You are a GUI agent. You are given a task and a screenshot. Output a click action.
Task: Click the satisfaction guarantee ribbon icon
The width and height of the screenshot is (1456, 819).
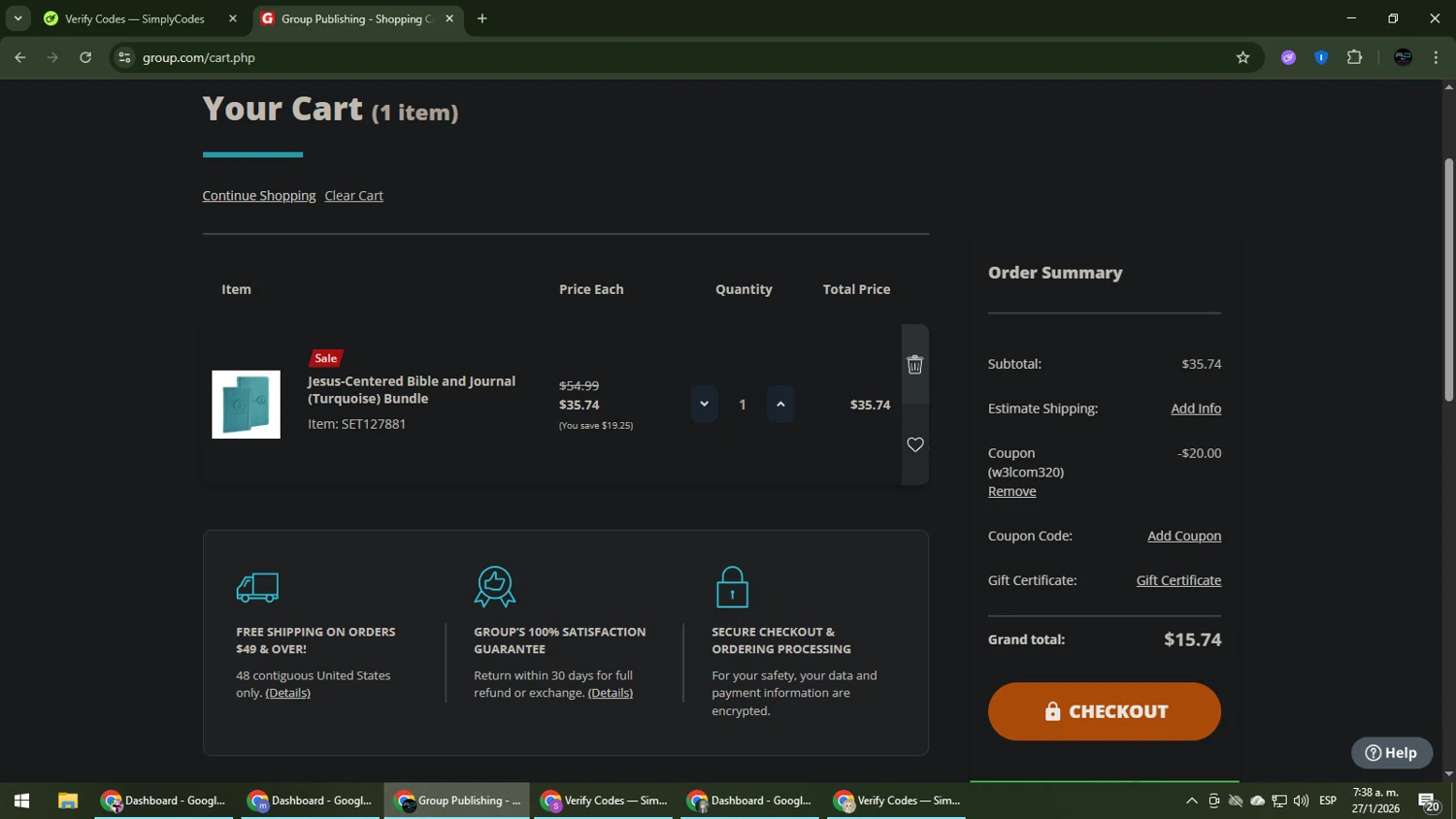[495, 586]
